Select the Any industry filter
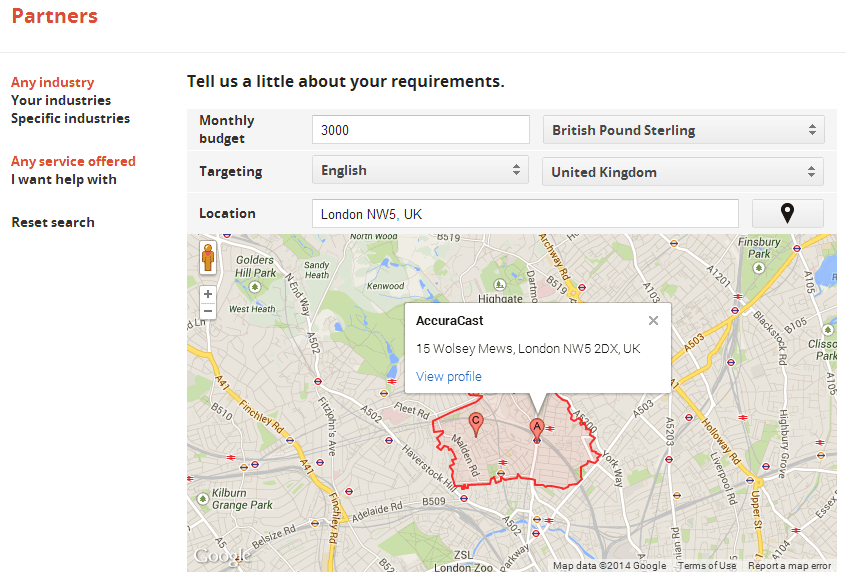Image resolution: width=846 pixels, height=579 pixels. [53, 82]
